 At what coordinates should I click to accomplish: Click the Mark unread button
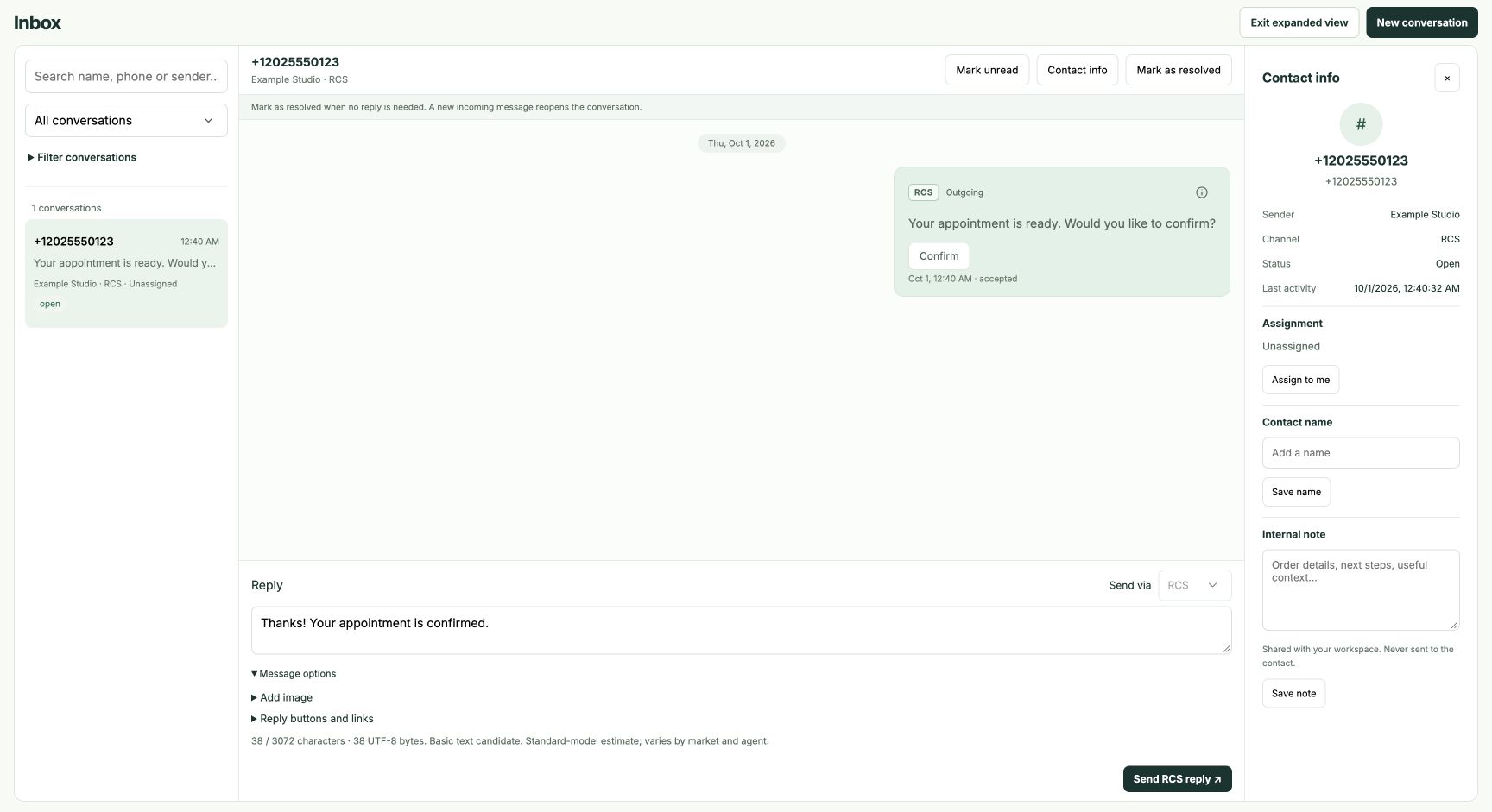[x=987, y=70]
